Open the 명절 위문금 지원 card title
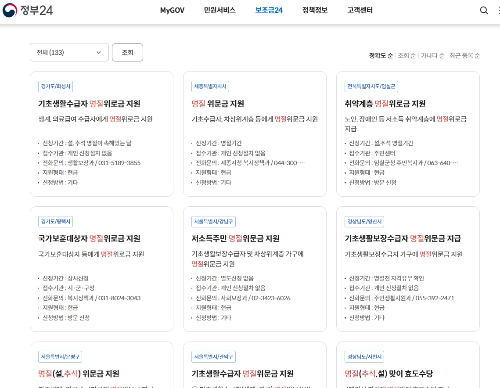The image size is (500, 388). pos(218,104)
